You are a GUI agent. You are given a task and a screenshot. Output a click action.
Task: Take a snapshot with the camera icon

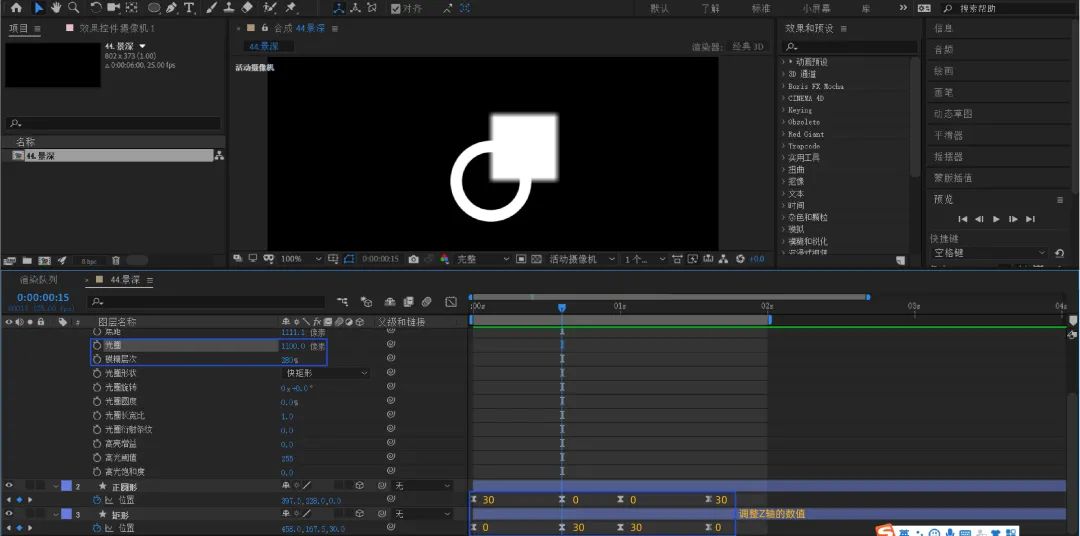click(413, 259)
